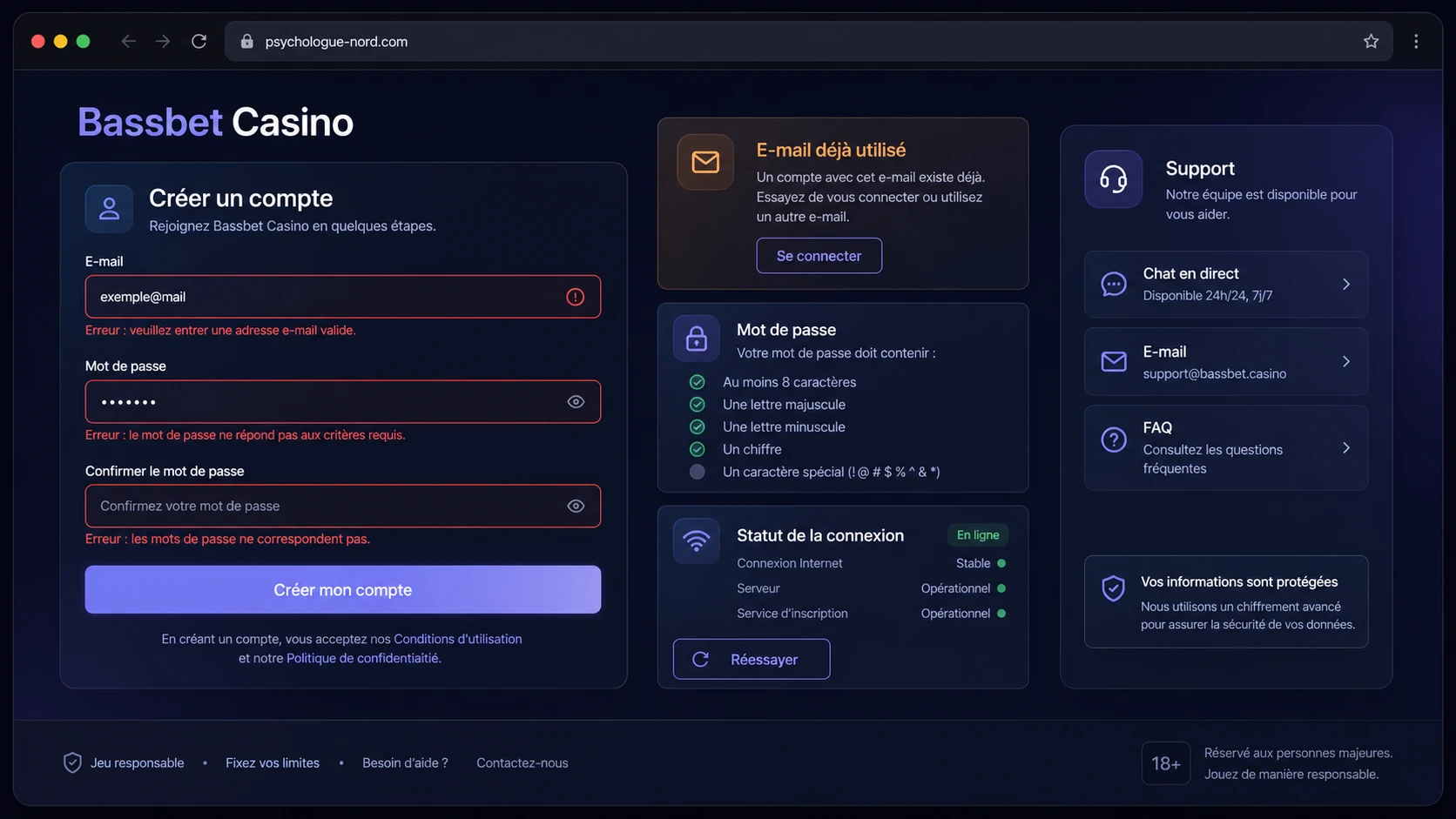Bookmark page with the star icon
The width and height of the screenshot is (1456, 819).
tap(1371, 41)
